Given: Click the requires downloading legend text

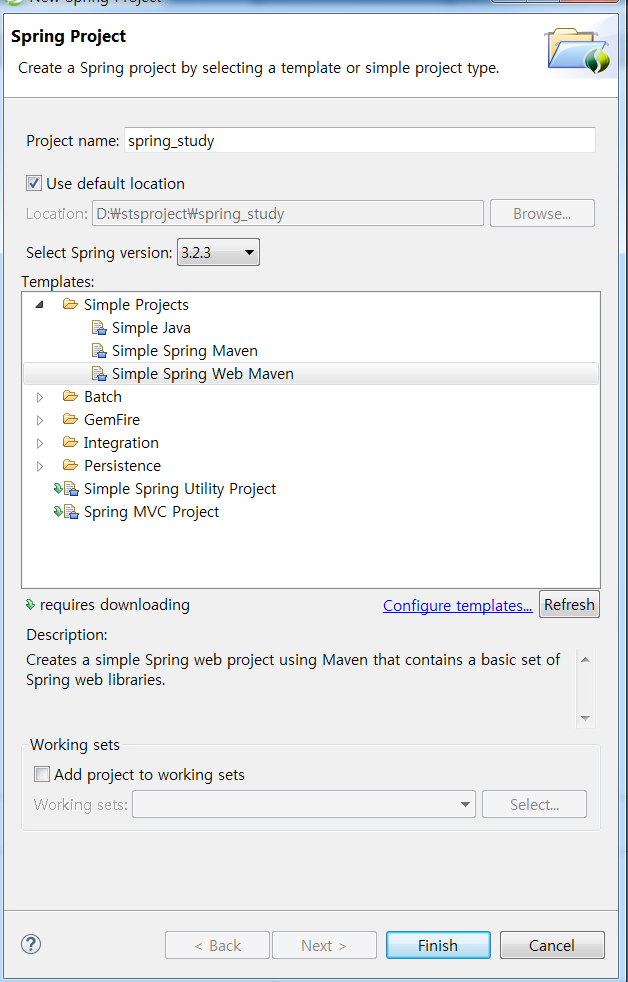Looking at the screenshot, I should (115, 604).
